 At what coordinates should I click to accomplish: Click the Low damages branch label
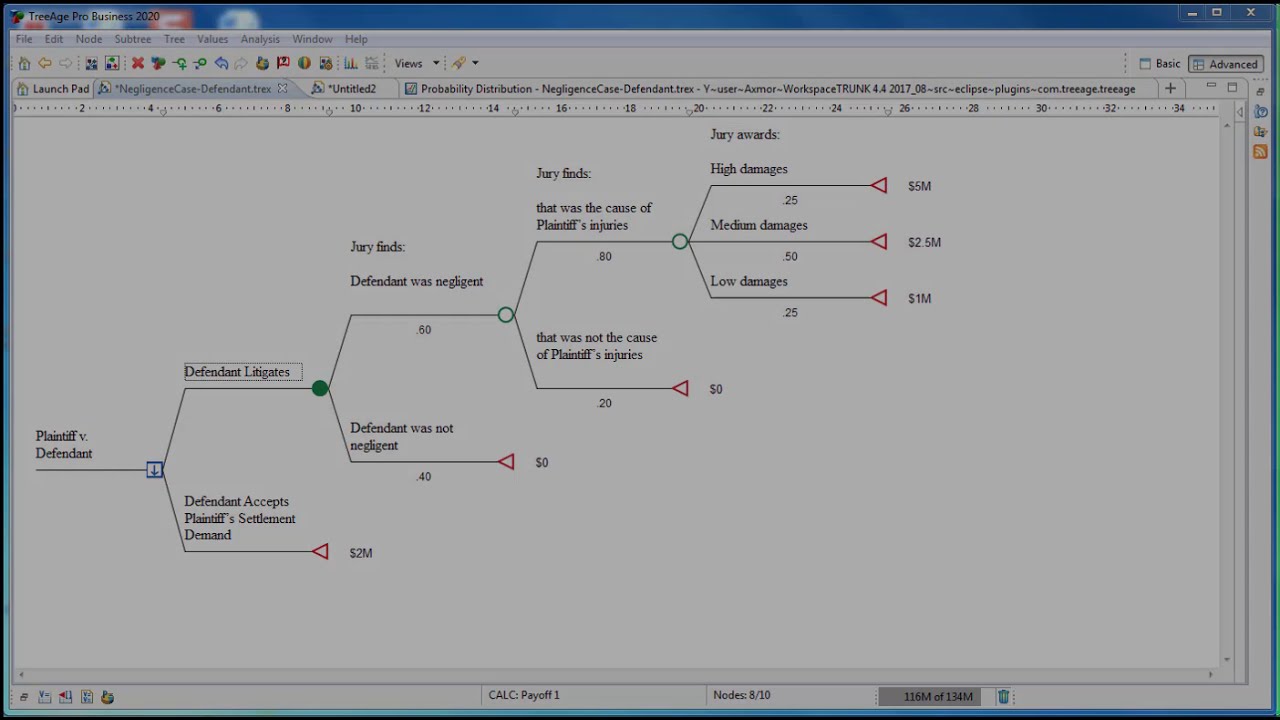[x=749, y=281]
